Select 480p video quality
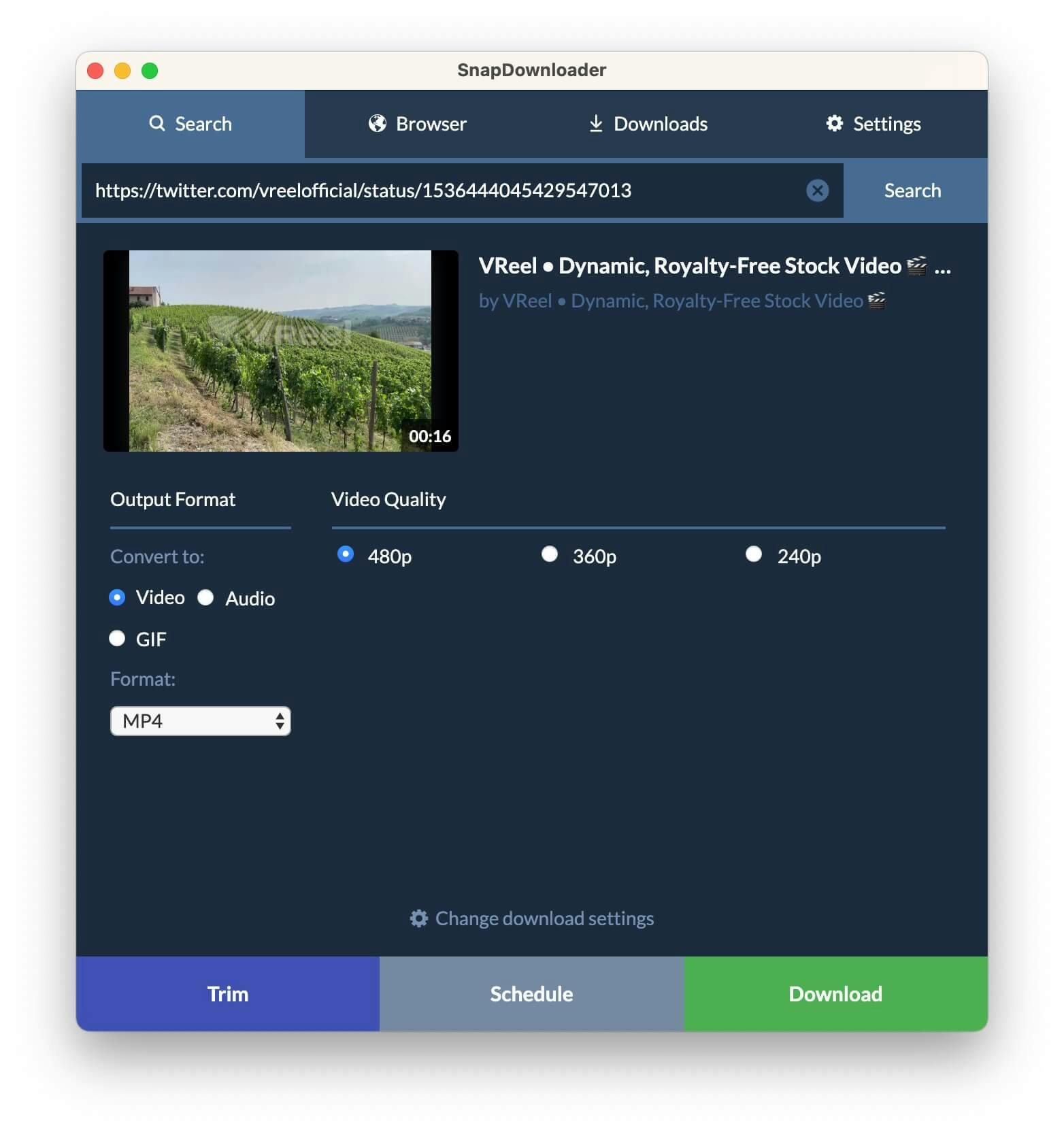1064x1132 pixels. pos(346,554)
